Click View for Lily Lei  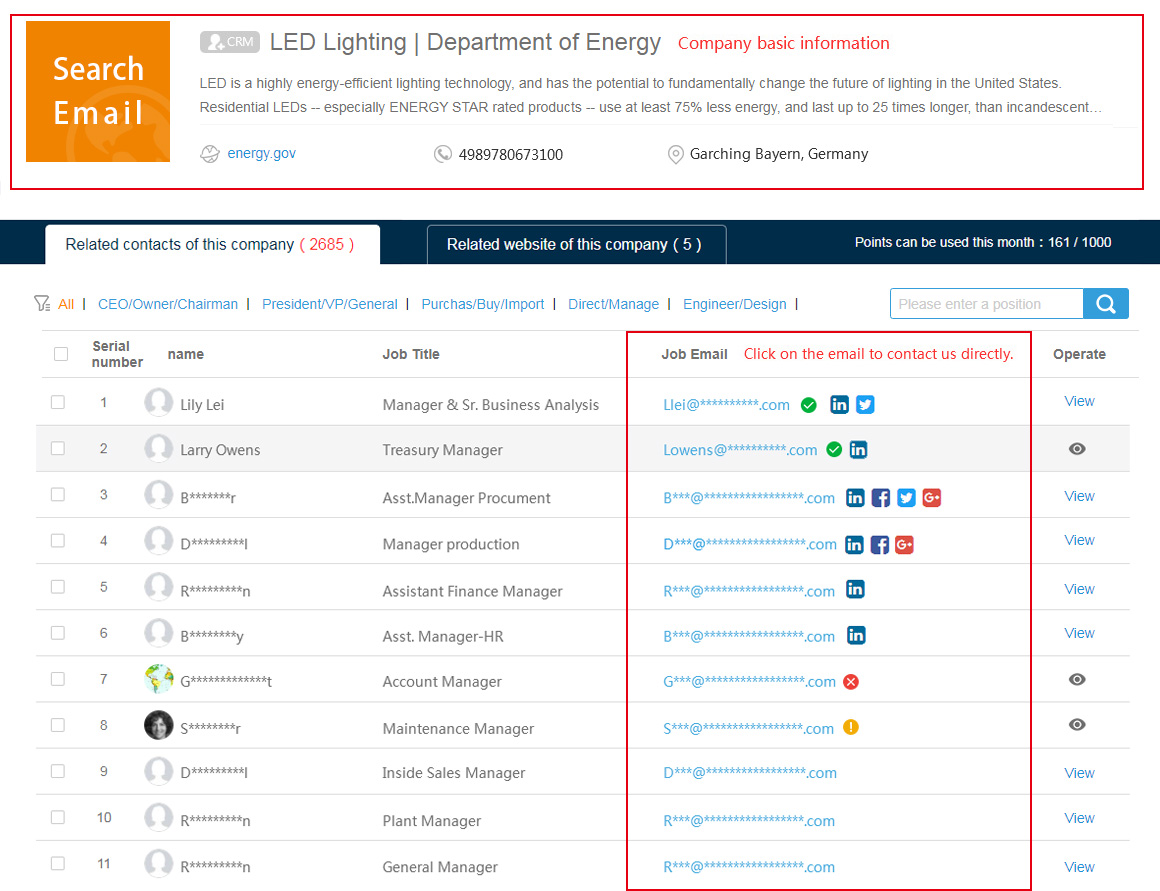1079,401
